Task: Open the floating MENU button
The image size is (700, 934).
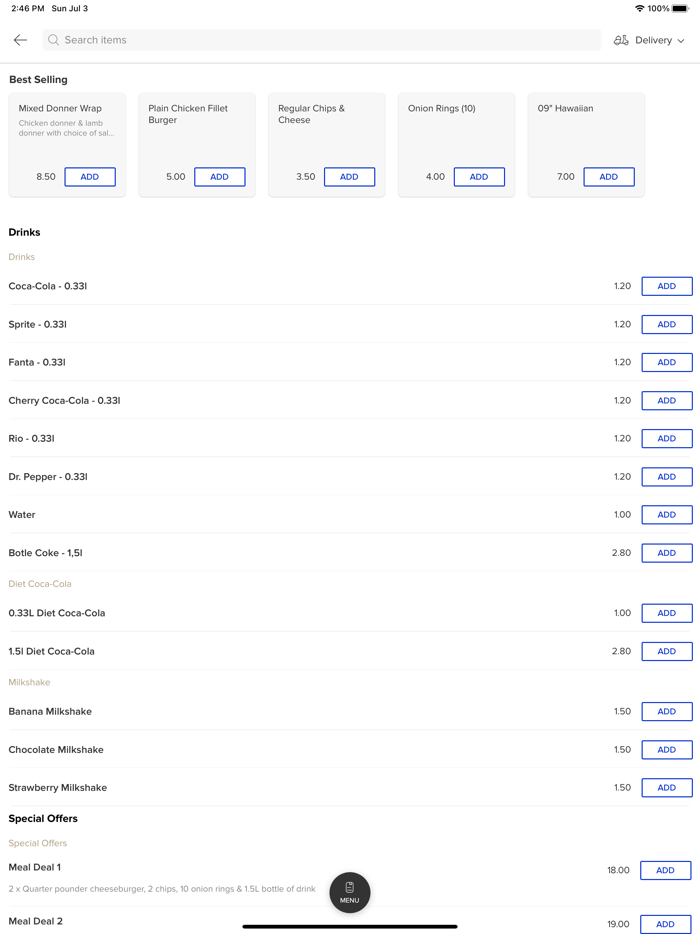Action: click(x=350, y=892)
